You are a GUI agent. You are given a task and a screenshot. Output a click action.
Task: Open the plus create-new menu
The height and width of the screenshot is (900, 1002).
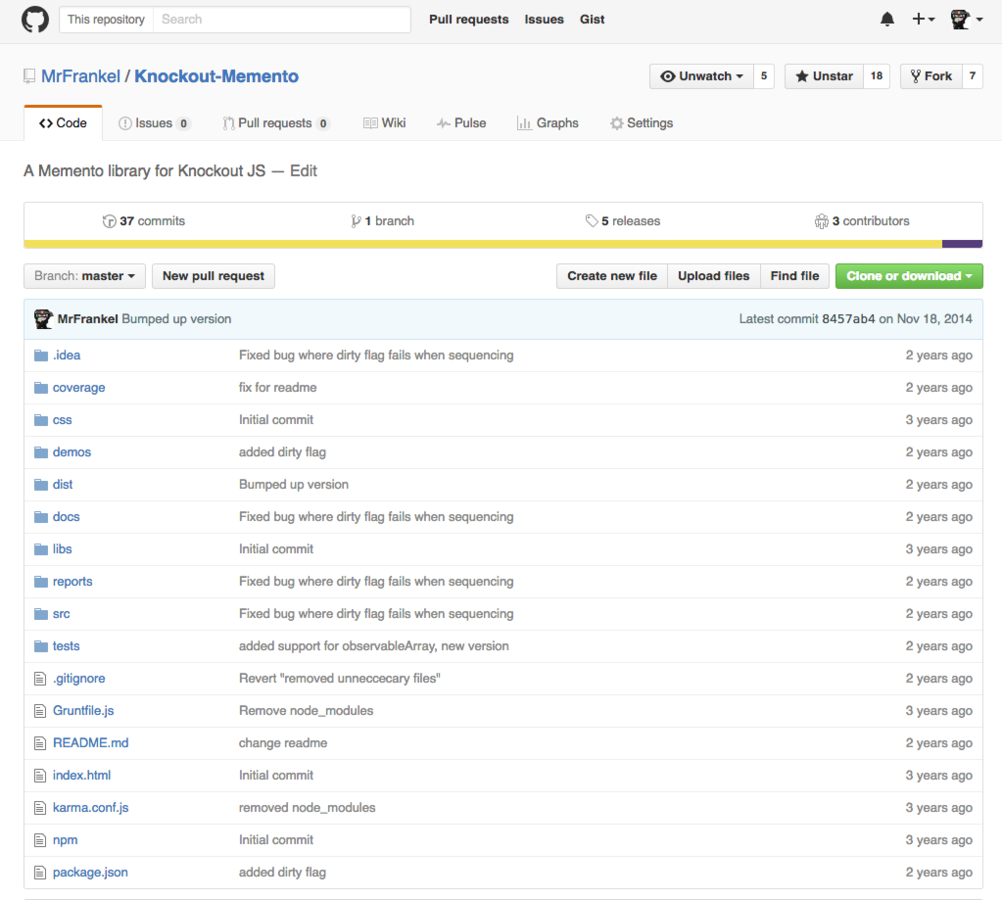point(923,19)
